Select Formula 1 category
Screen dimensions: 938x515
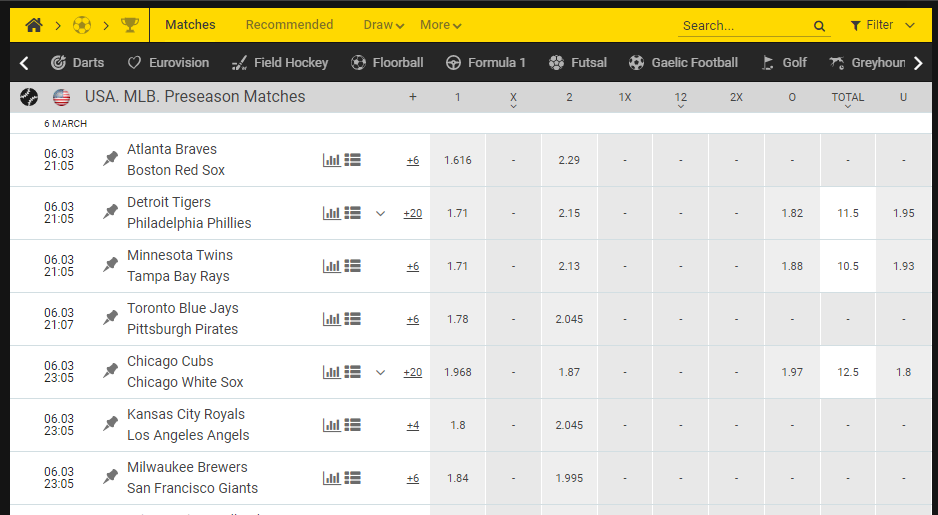coord(486,62)
